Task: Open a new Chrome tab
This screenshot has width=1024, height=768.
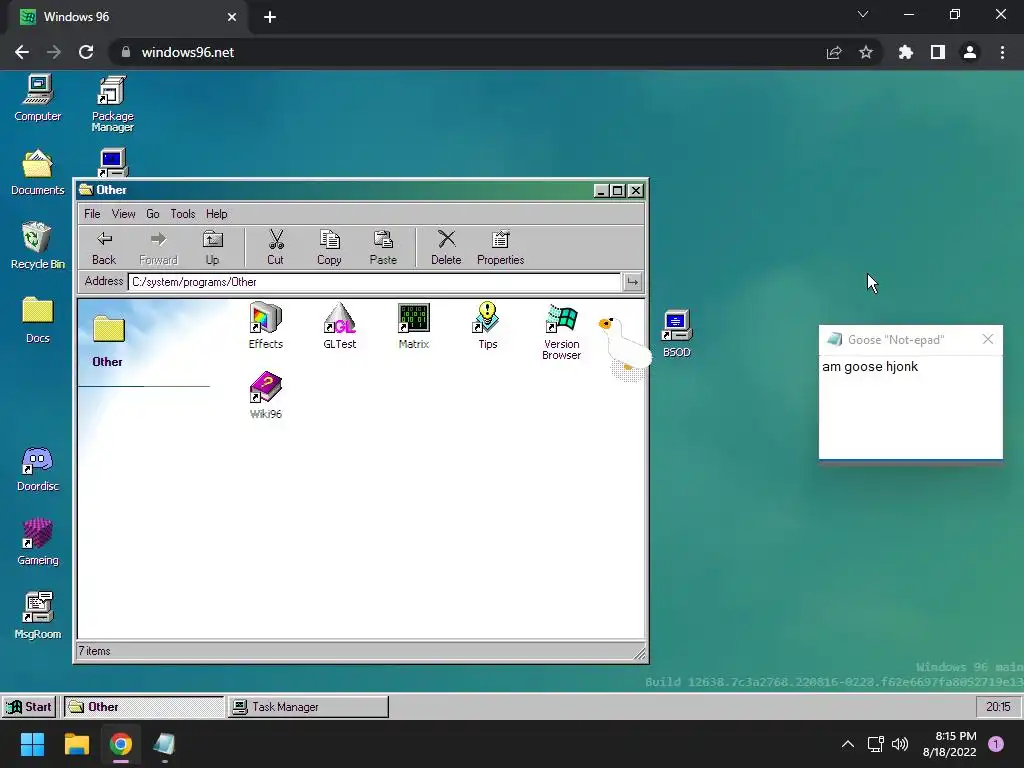Action: (270, 17)
